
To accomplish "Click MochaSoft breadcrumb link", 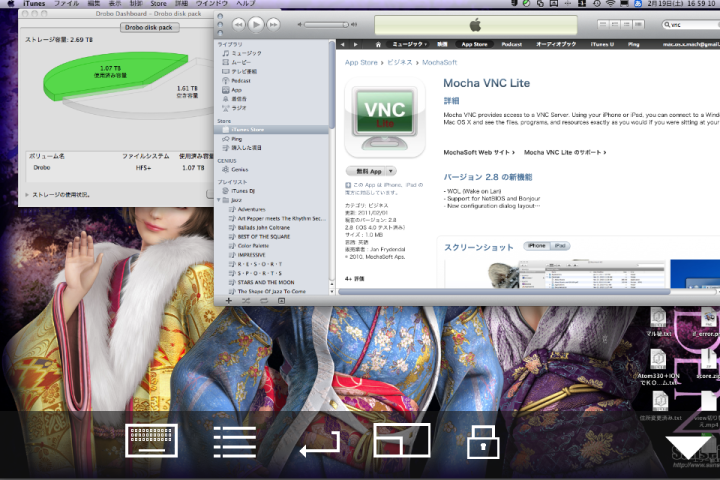I will click(439, 62).
